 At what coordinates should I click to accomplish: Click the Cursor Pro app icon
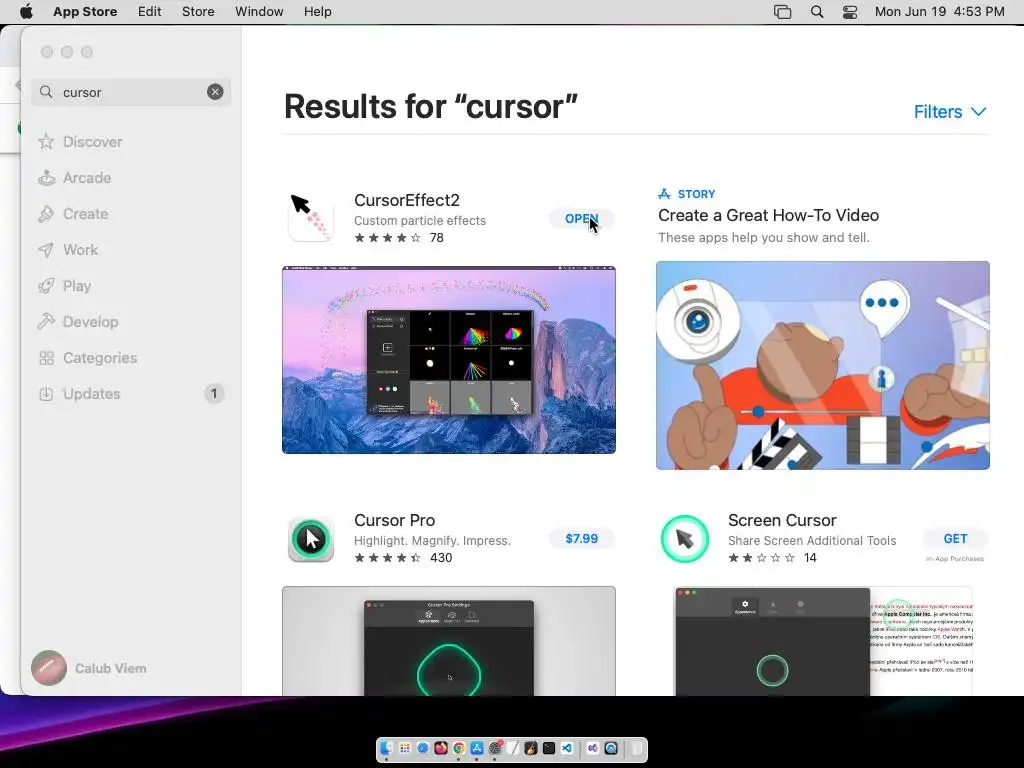pos(311,539)
